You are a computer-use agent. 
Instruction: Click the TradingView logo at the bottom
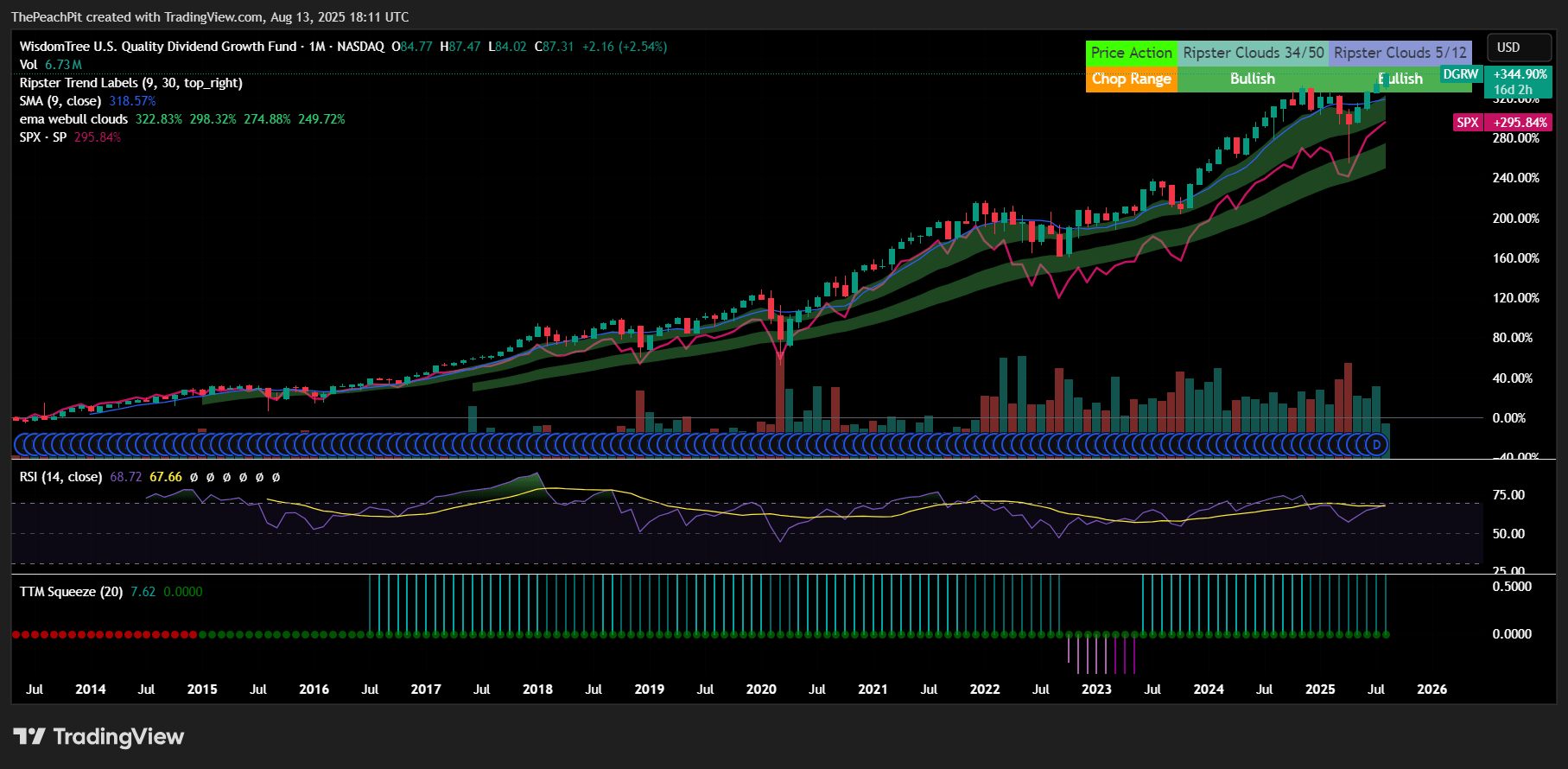pos(98,736)
